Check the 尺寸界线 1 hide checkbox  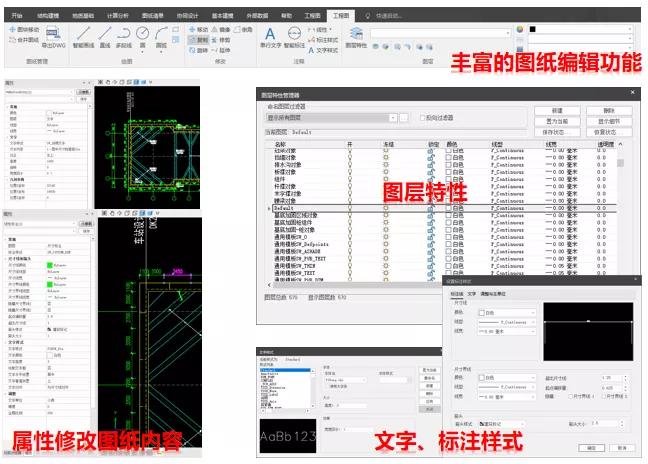pos(570,396)
